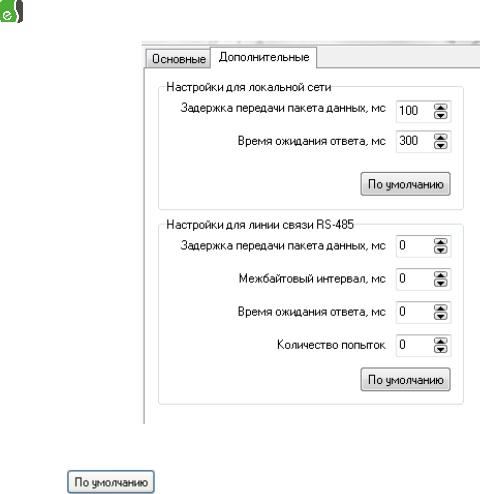Click the green e logo icon
Screen dimensions: 480x494
11,11
